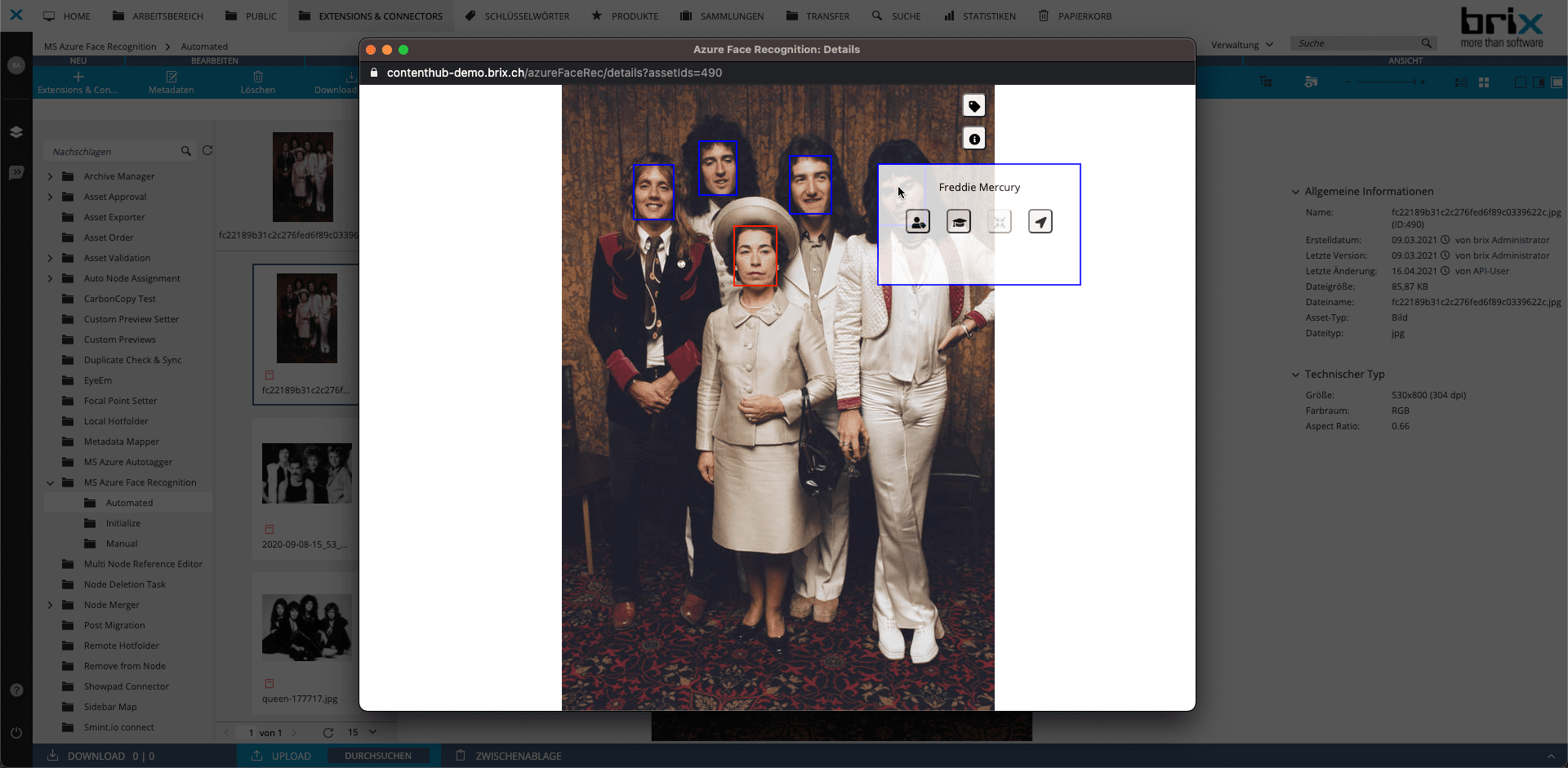1568x768 pixels.
Task: Click the refresh icon beside Nachschlagen
Action: [207, 151]
